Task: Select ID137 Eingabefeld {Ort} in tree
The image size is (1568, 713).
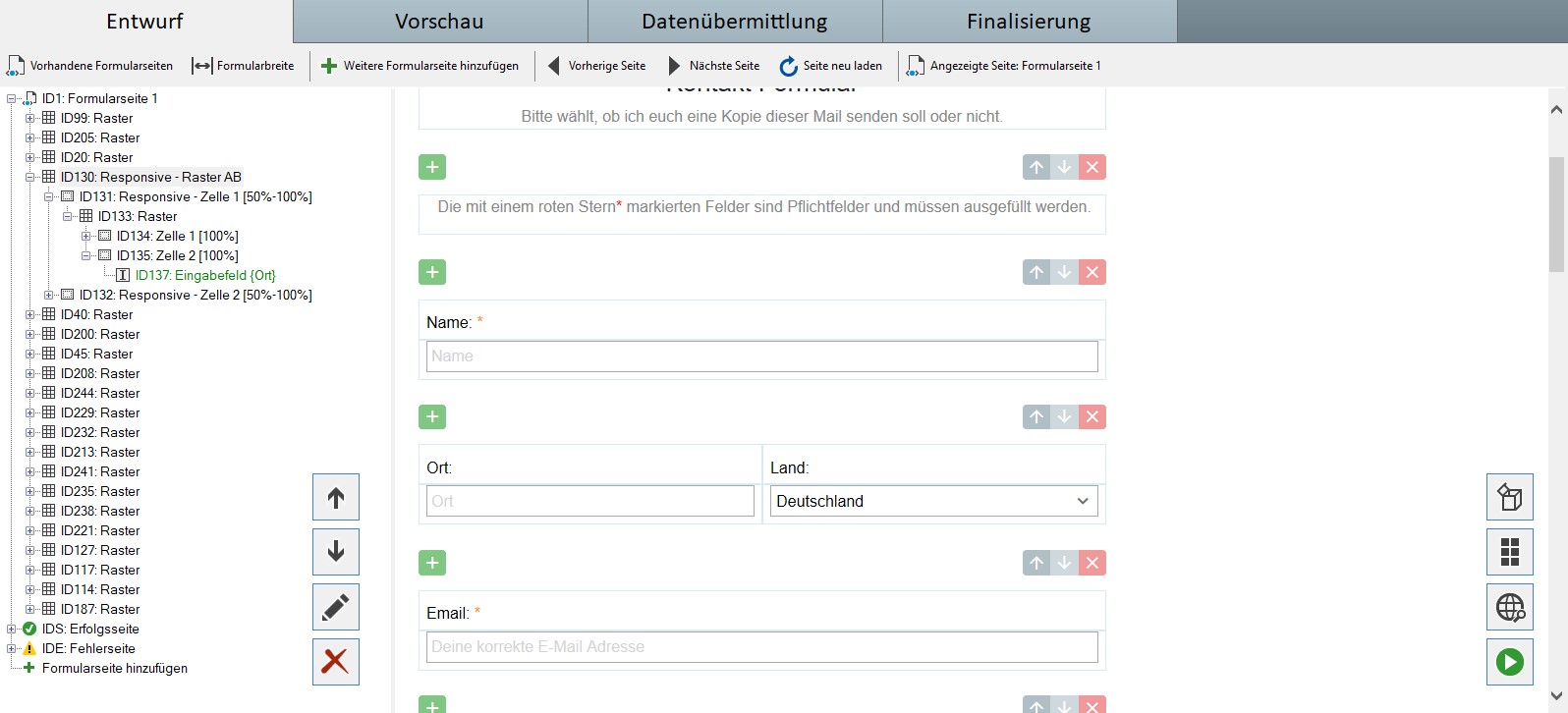Action: 204,275
